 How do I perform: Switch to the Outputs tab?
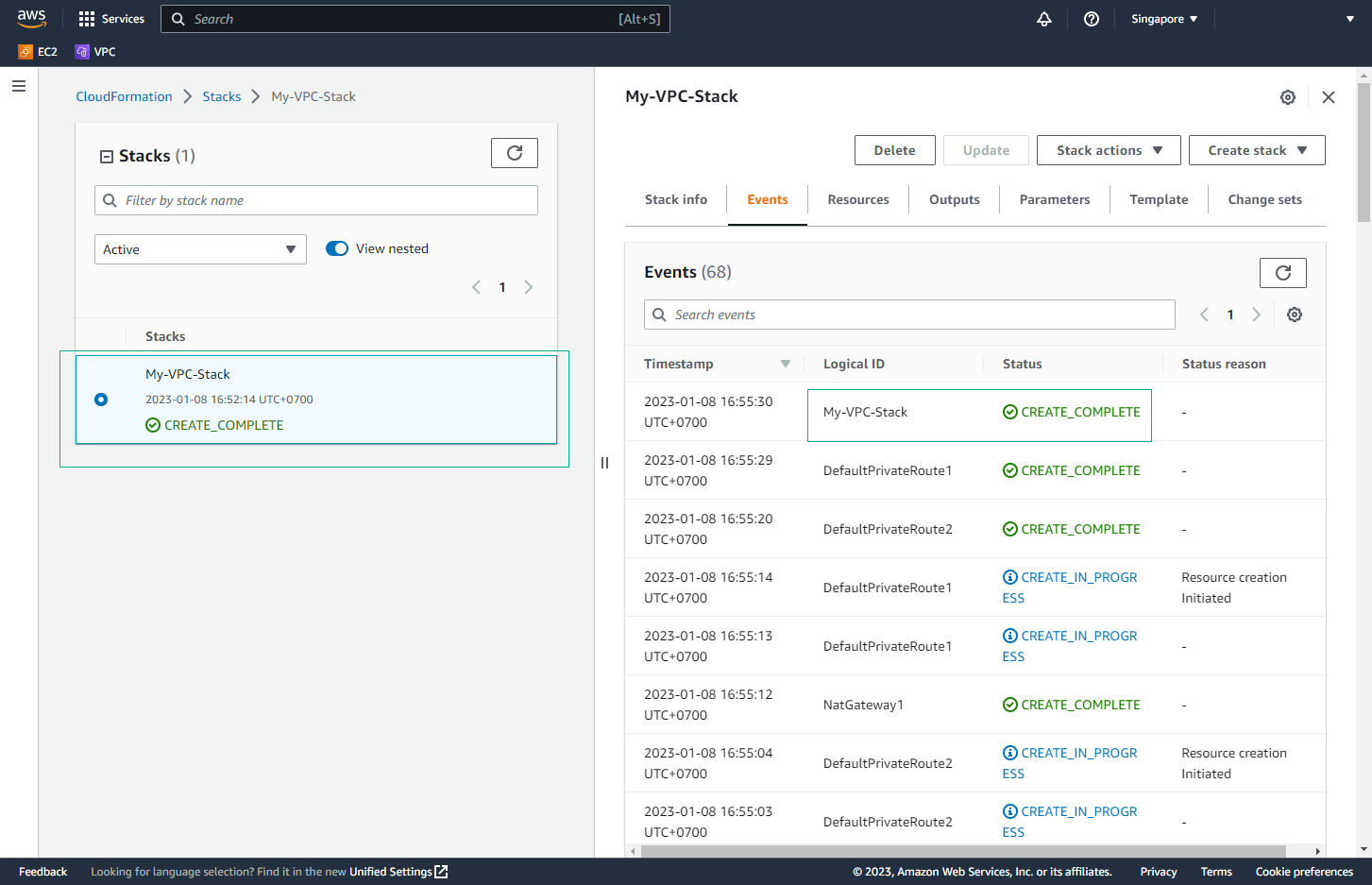[955, 199]
